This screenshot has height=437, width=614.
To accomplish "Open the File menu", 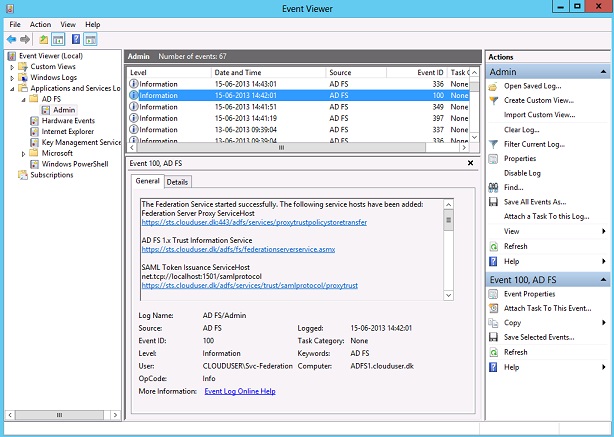I will [x=15, y=24].
